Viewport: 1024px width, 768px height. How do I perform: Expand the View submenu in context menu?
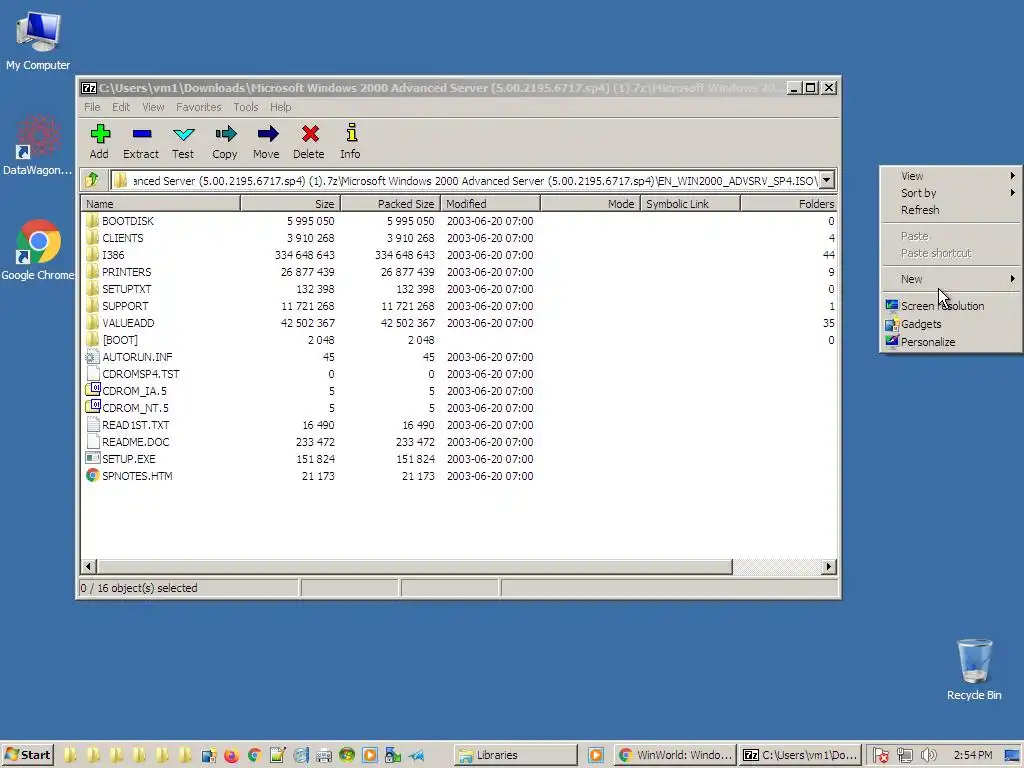951,176
